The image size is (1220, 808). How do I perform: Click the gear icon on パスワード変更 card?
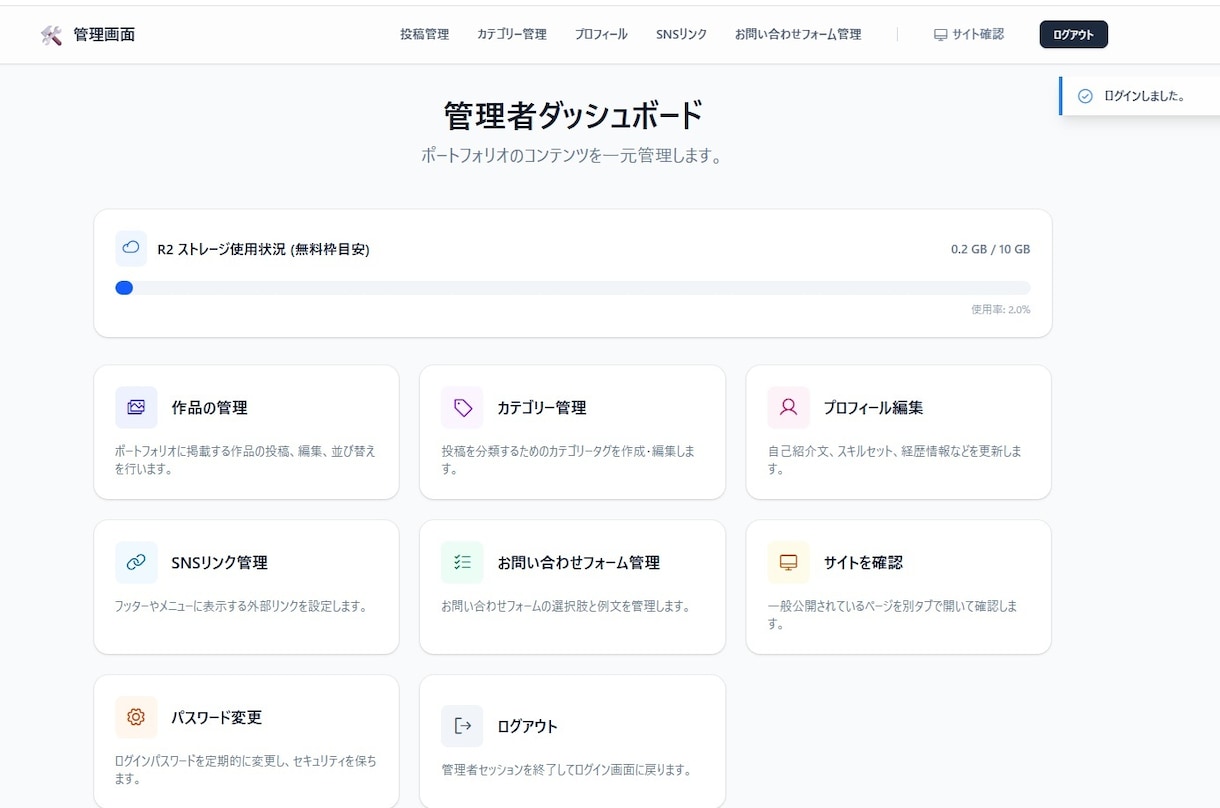pyautogui.click(x=136, y=717)
